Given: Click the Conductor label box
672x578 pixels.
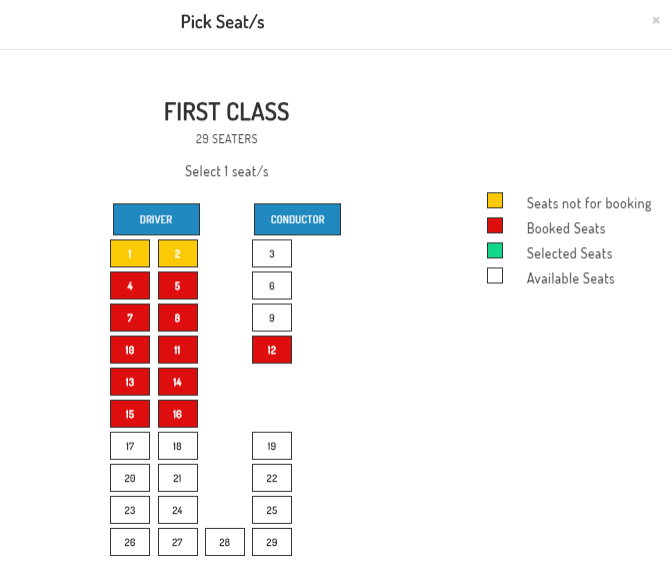Looking at the screenshot, I should tap(297, 219).
